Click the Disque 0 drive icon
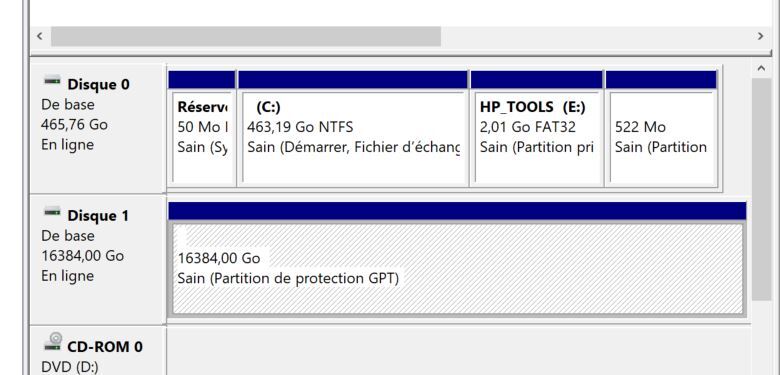 click(x=52, y=81)
